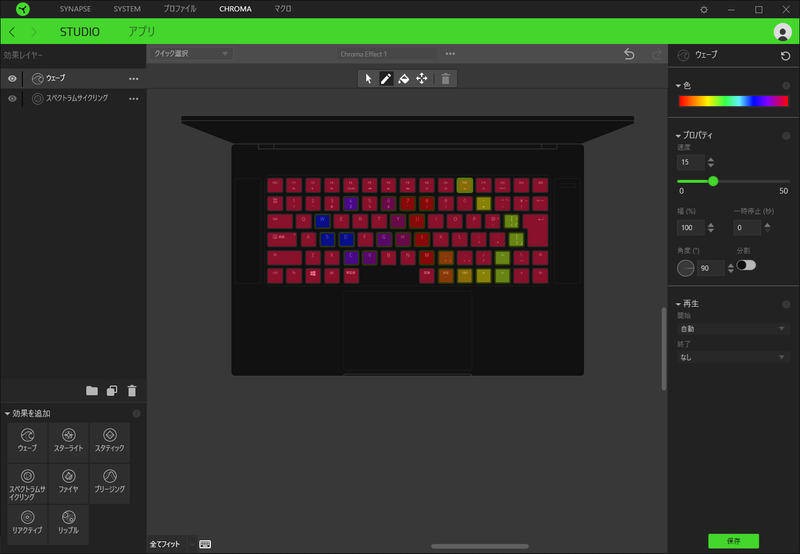Screen dimensions: 800x554
Task: Undo the last action
Action: pos(629,54)
